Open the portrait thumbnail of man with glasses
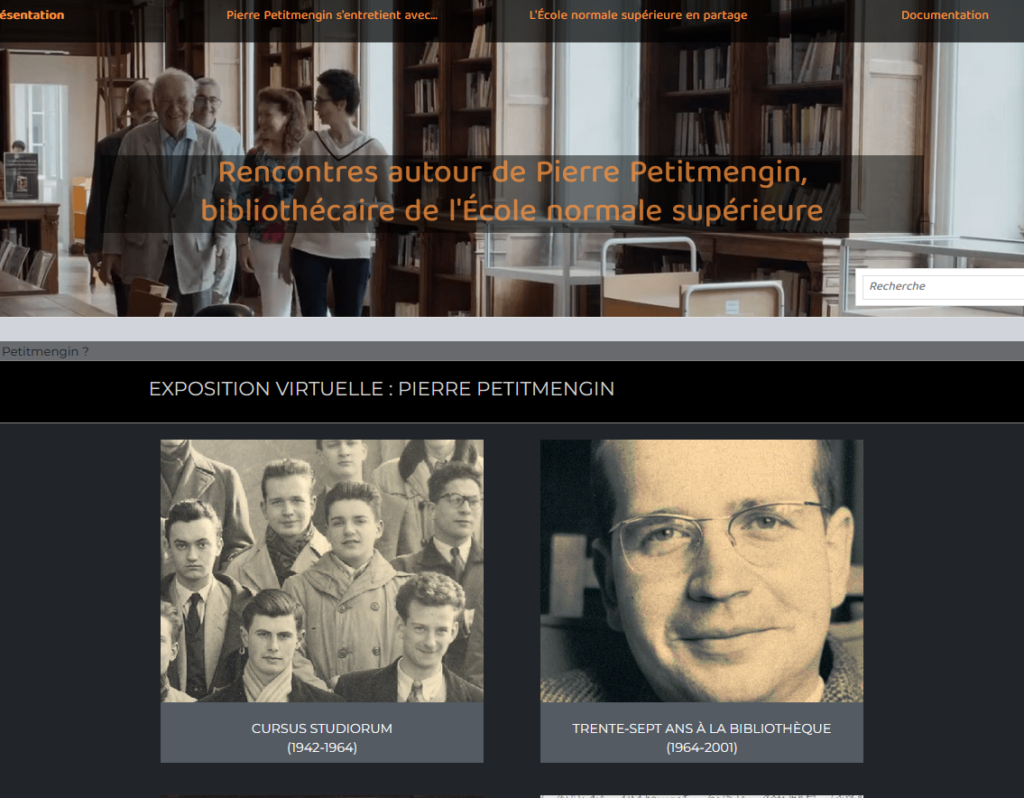 click(x=701, y=571)
